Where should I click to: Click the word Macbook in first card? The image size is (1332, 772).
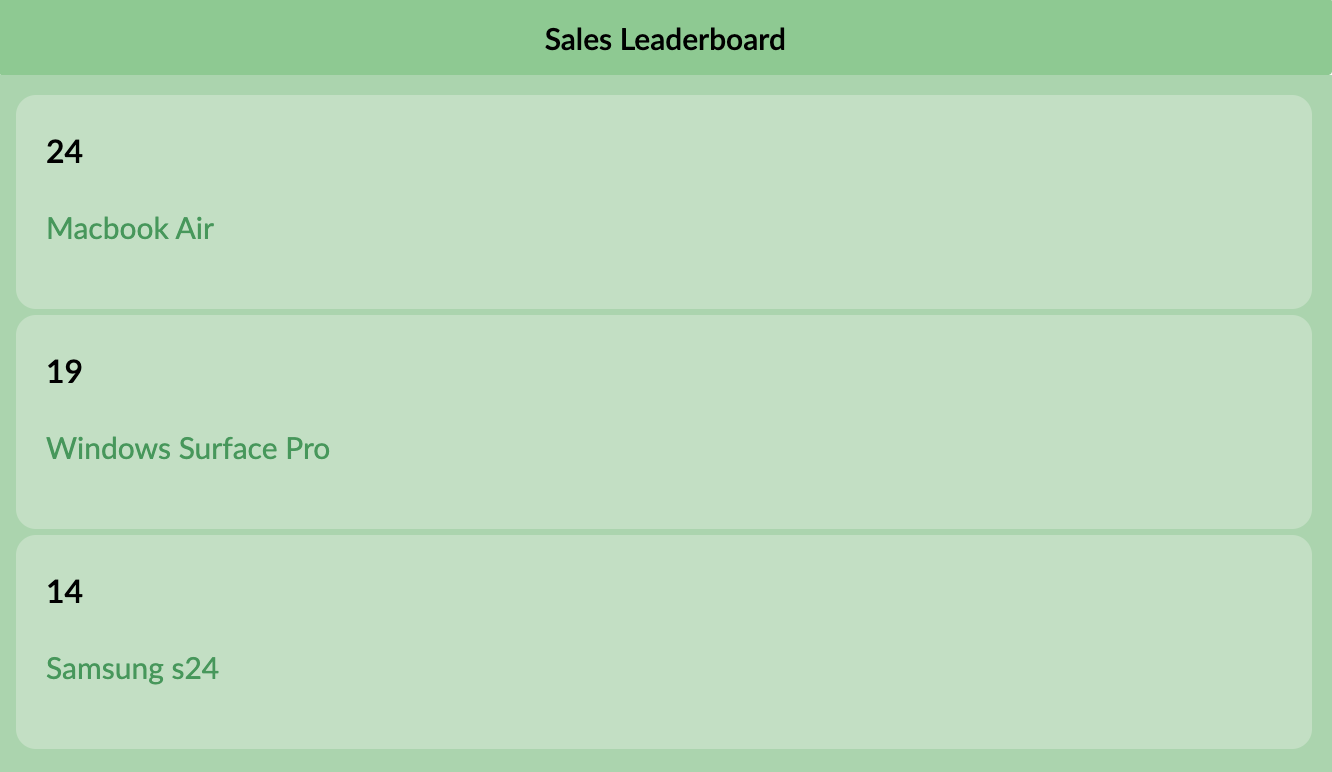[108, 228]
